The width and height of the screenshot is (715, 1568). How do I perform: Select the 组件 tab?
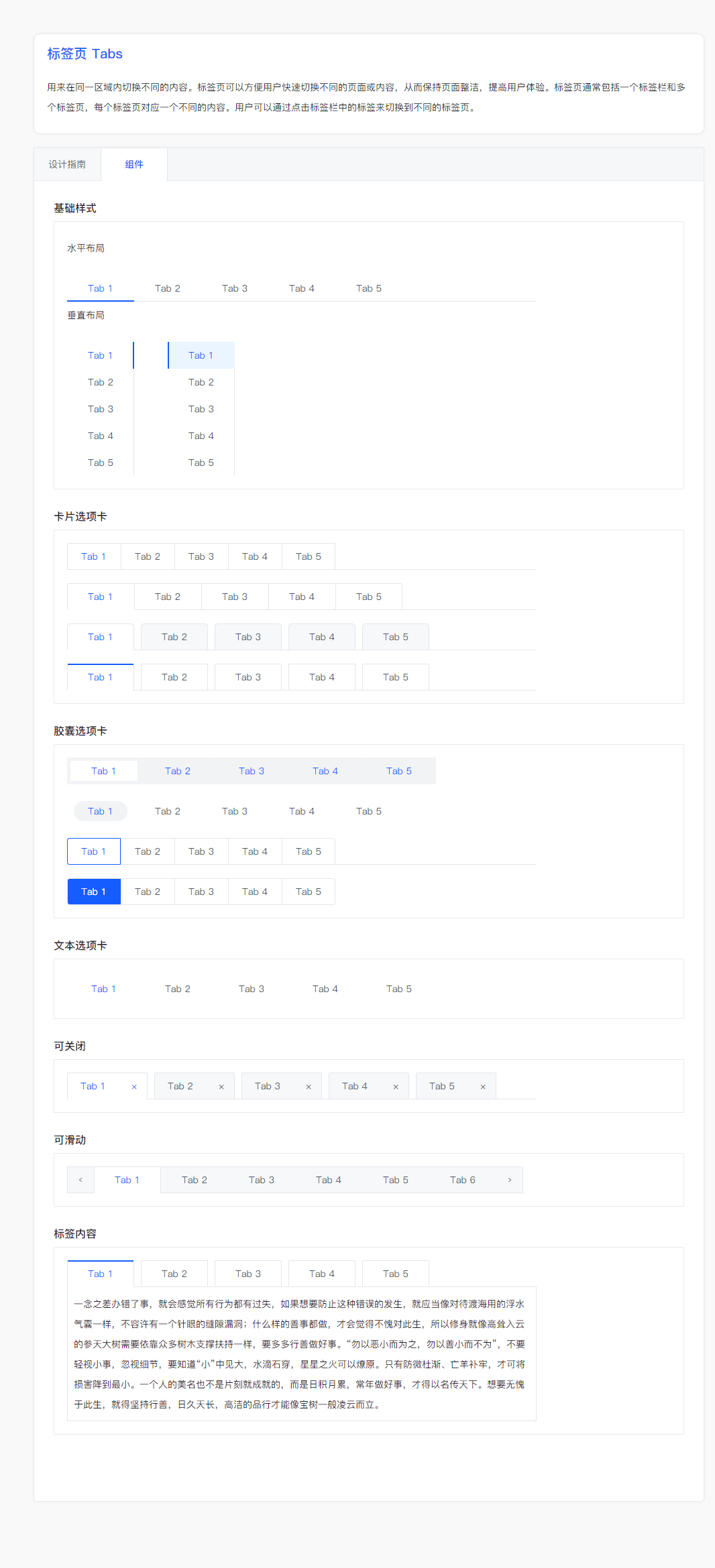(x=134, y=164)
